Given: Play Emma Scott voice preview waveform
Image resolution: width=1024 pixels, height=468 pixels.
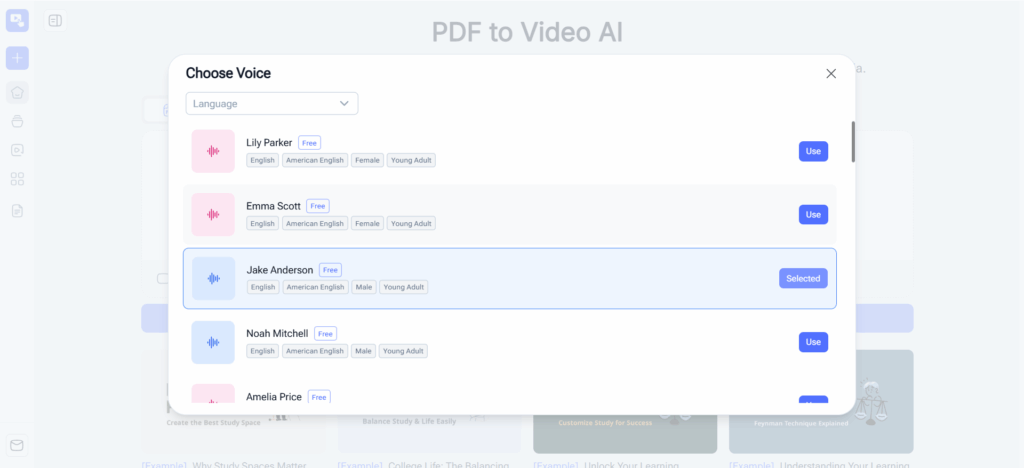Looking at the screenshot, I should point(213,215).
